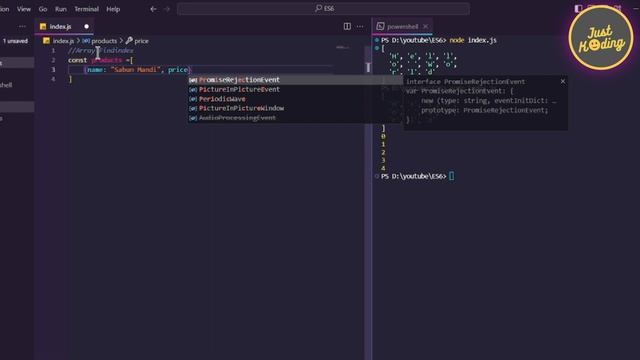The height and width of the screenshot is (360, 640).
Task: Click the terminal prompt cursor
Action: 451,176
